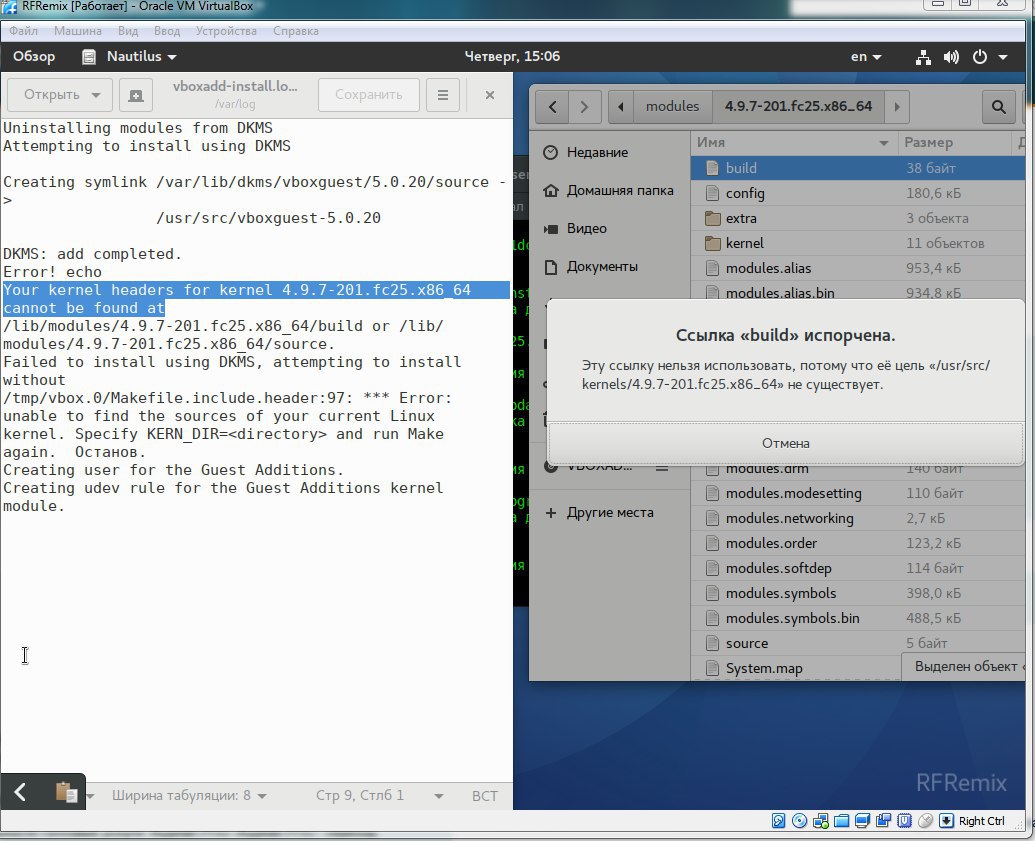Click the VirtualBox CPU virtualization chip icon
Screen dimensions: 1035x841
pos(904,821)
